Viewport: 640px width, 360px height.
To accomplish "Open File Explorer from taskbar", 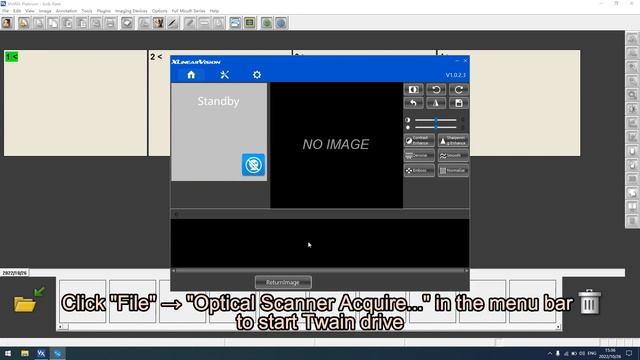I will (25, 353).
